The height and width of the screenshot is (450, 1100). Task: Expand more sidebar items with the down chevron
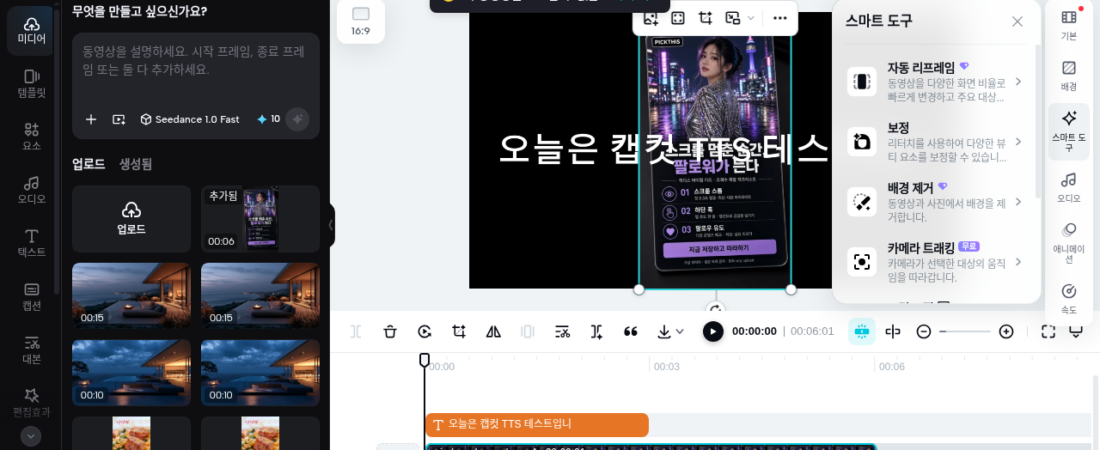[x=31, y=436]
